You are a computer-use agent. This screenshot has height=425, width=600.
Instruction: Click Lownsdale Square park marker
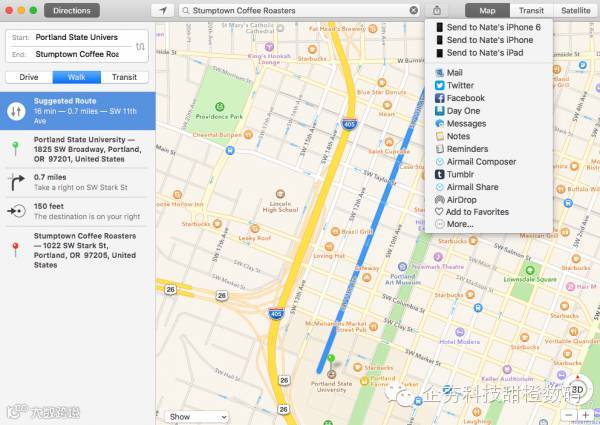530,270
